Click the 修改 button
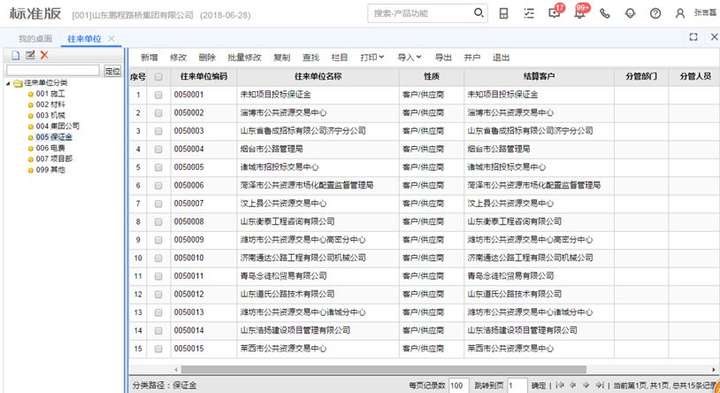This screenshot has height=393, width=720. (178, 57)
